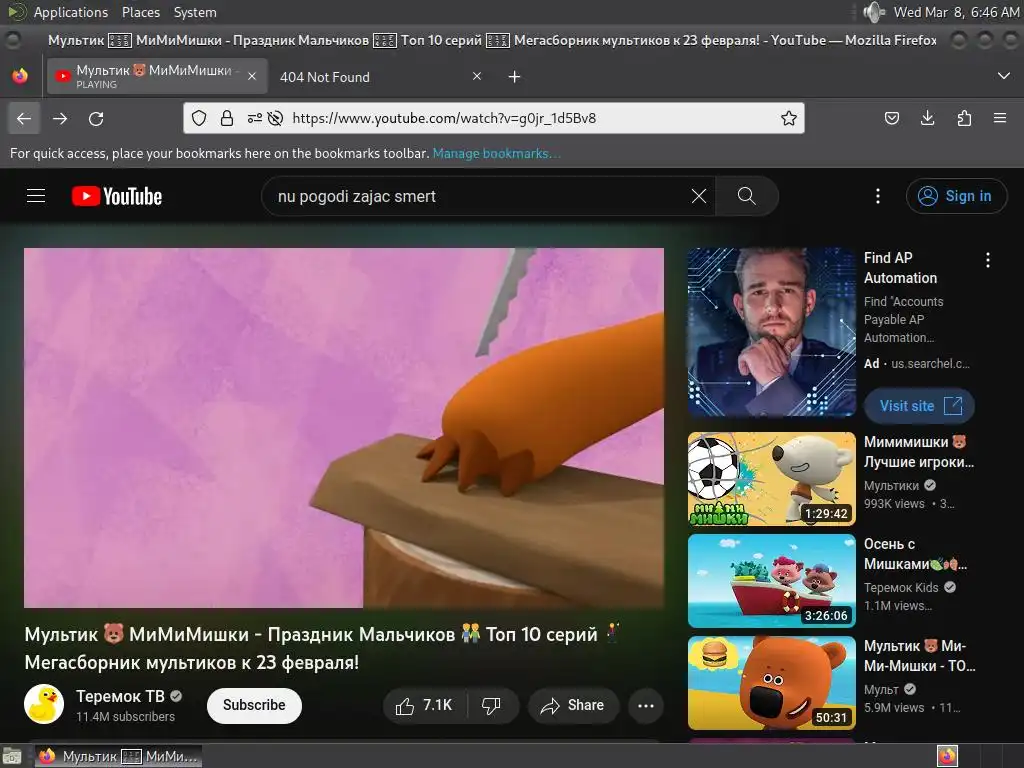Go to YouTube home via logo

pos(117,196)
